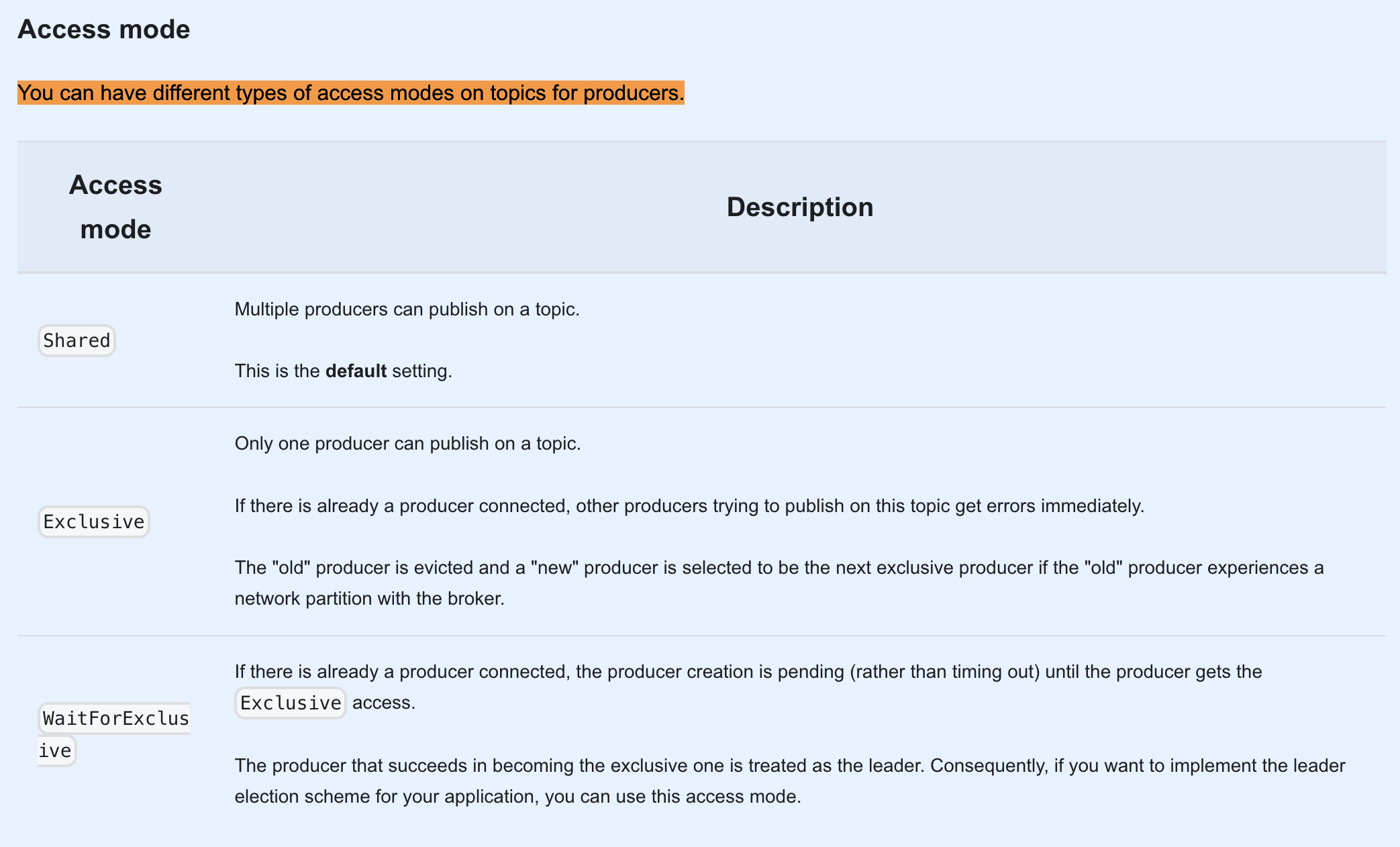The width and height of the screenshot is (1400, 847).
Task: Click the Exclusive code badge in first column
Action: (x=93, y=522)
